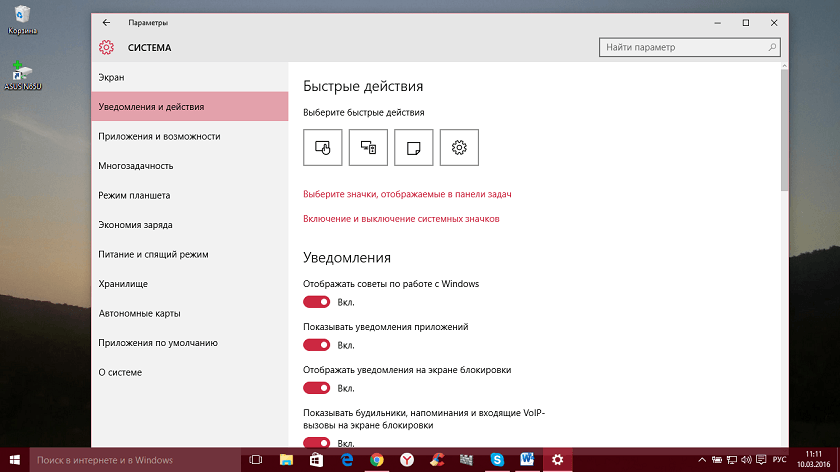This screenshot has height=472, width=840.
Task: Click the settings window vertical scrollbar thumb
Action: click(784, 130)
